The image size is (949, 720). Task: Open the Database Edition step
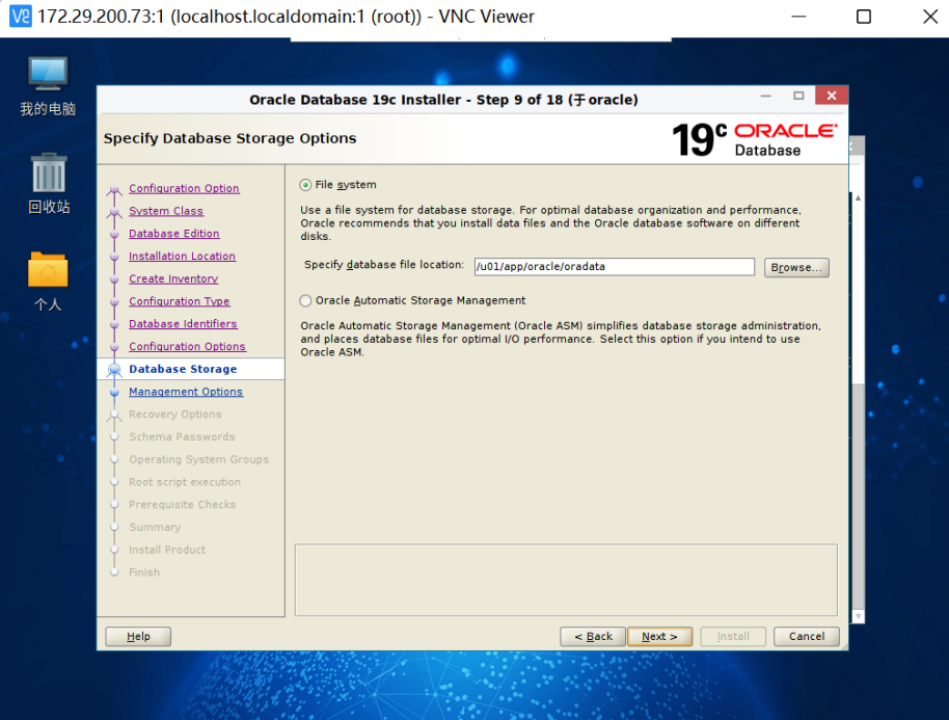174,233
